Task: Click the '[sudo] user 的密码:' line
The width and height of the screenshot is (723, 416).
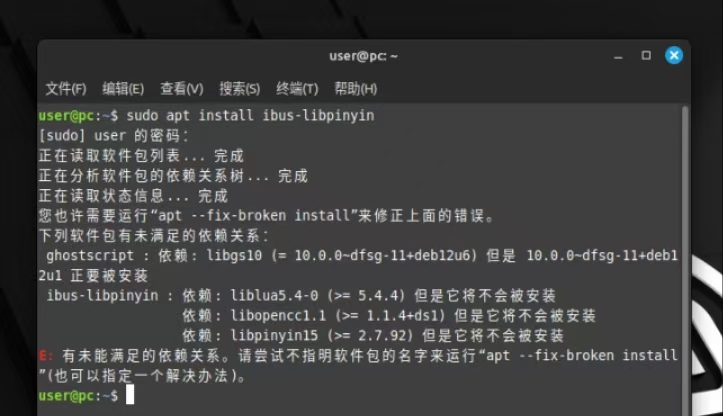Action: click(x=114, y=136)
